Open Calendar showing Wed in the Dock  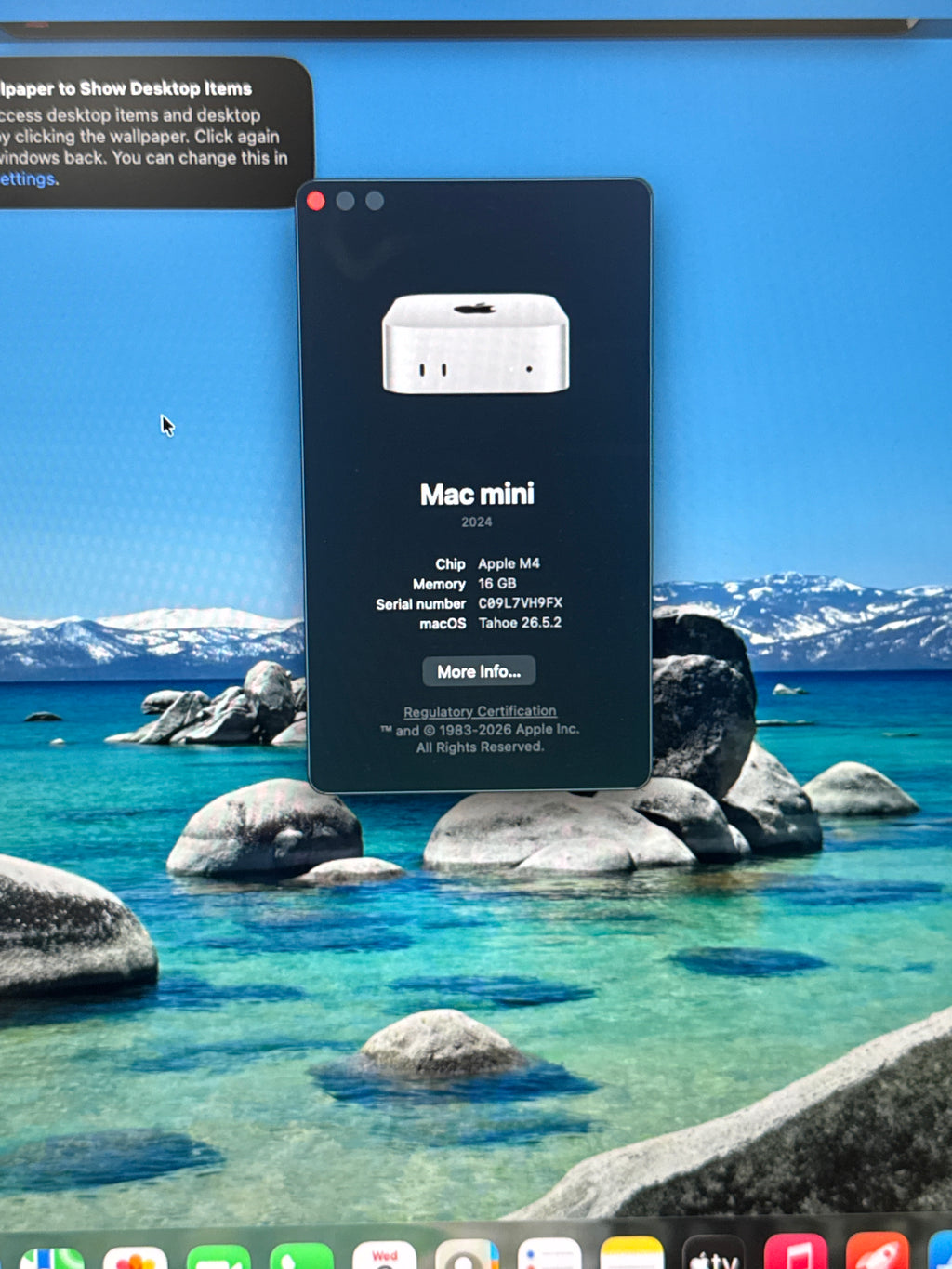pyautogui.click(x=384, y=1256)
